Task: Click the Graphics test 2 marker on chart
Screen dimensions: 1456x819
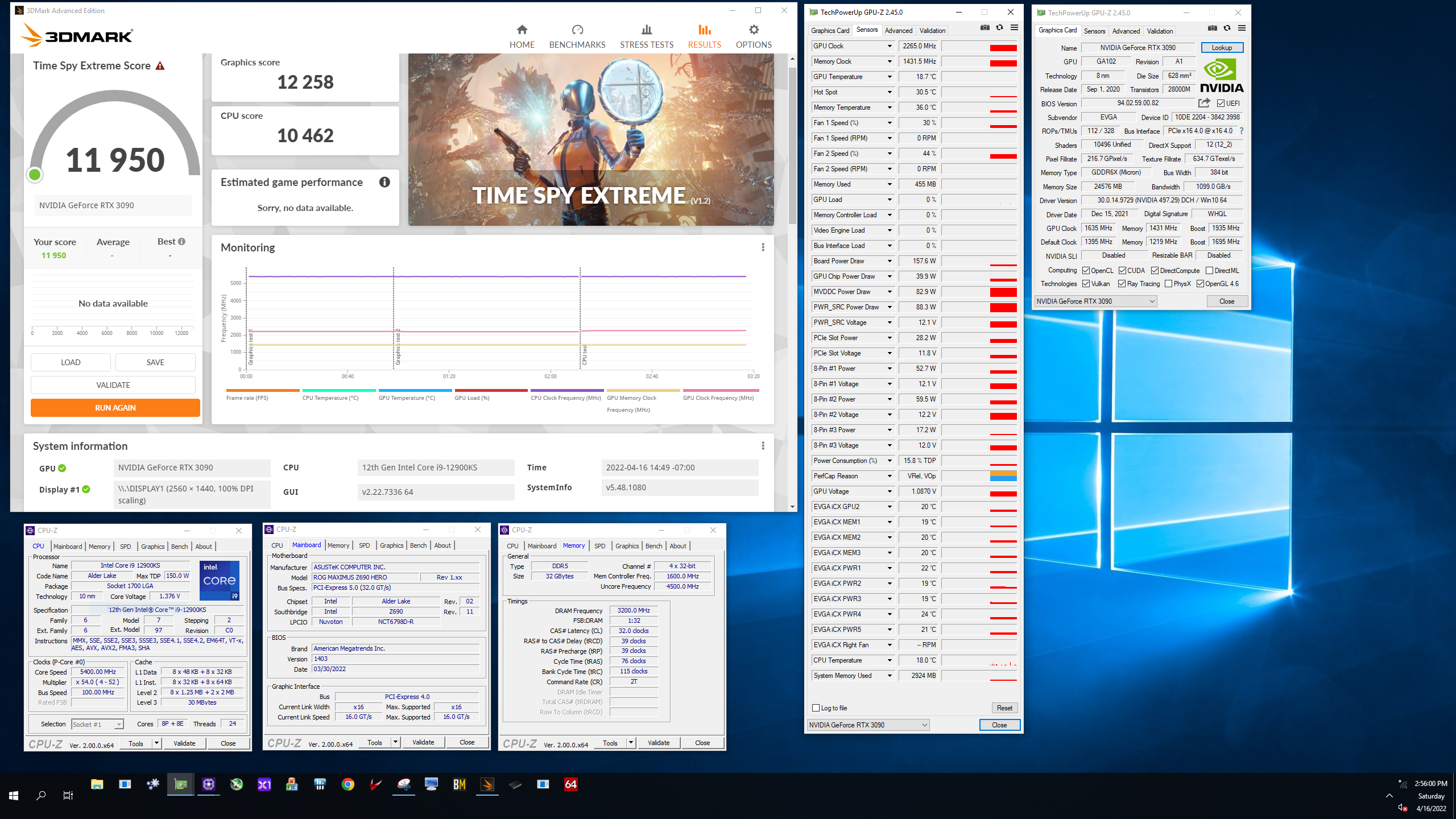Action: [x=398, y=346]
